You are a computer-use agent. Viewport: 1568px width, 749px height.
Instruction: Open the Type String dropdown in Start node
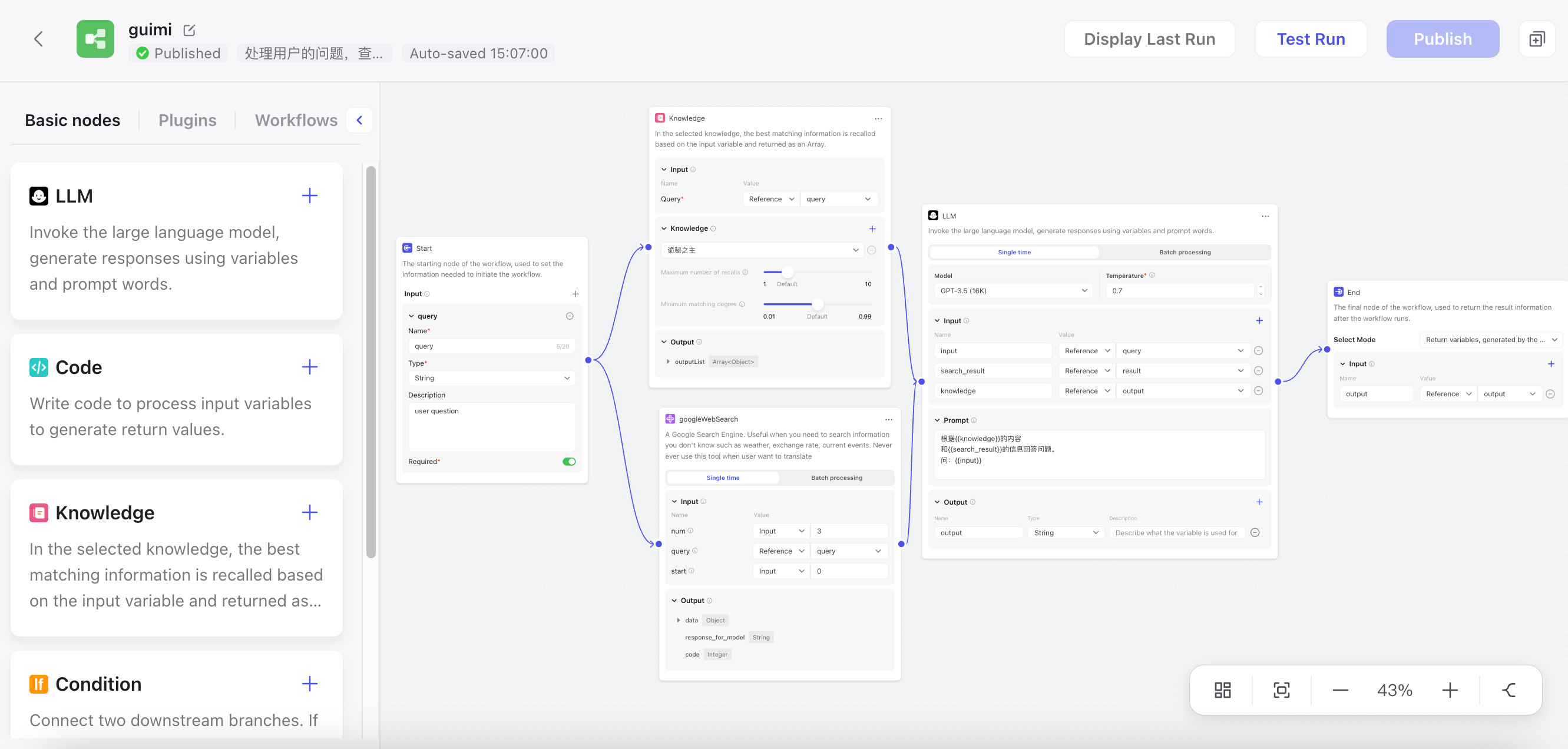[x=491, y=378]
